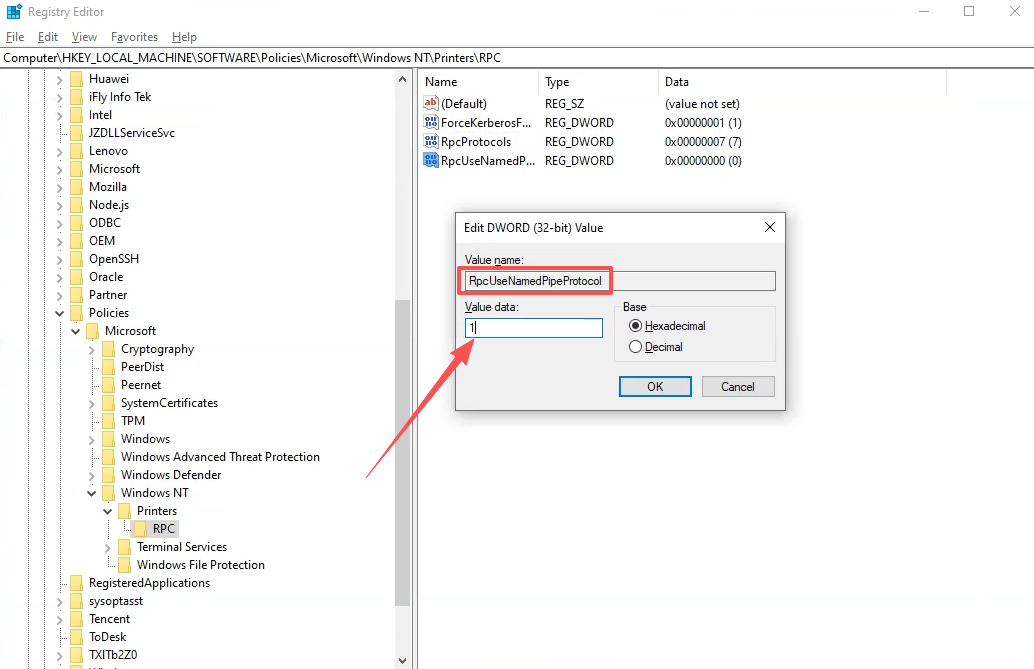Image resolution: width=1034 pixels, height=669 pixels.
Task: Click the registry path address bar
Action: point(517,58)
